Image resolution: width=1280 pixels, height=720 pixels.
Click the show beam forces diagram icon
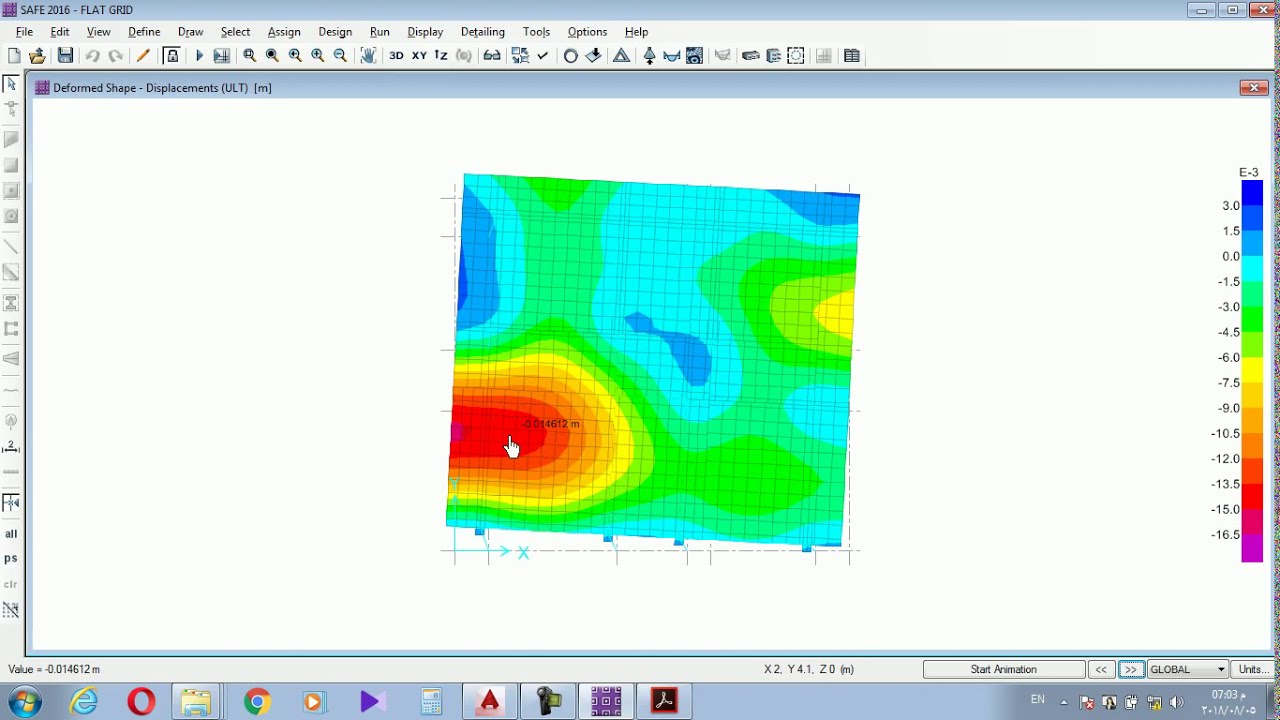(672, 56)
